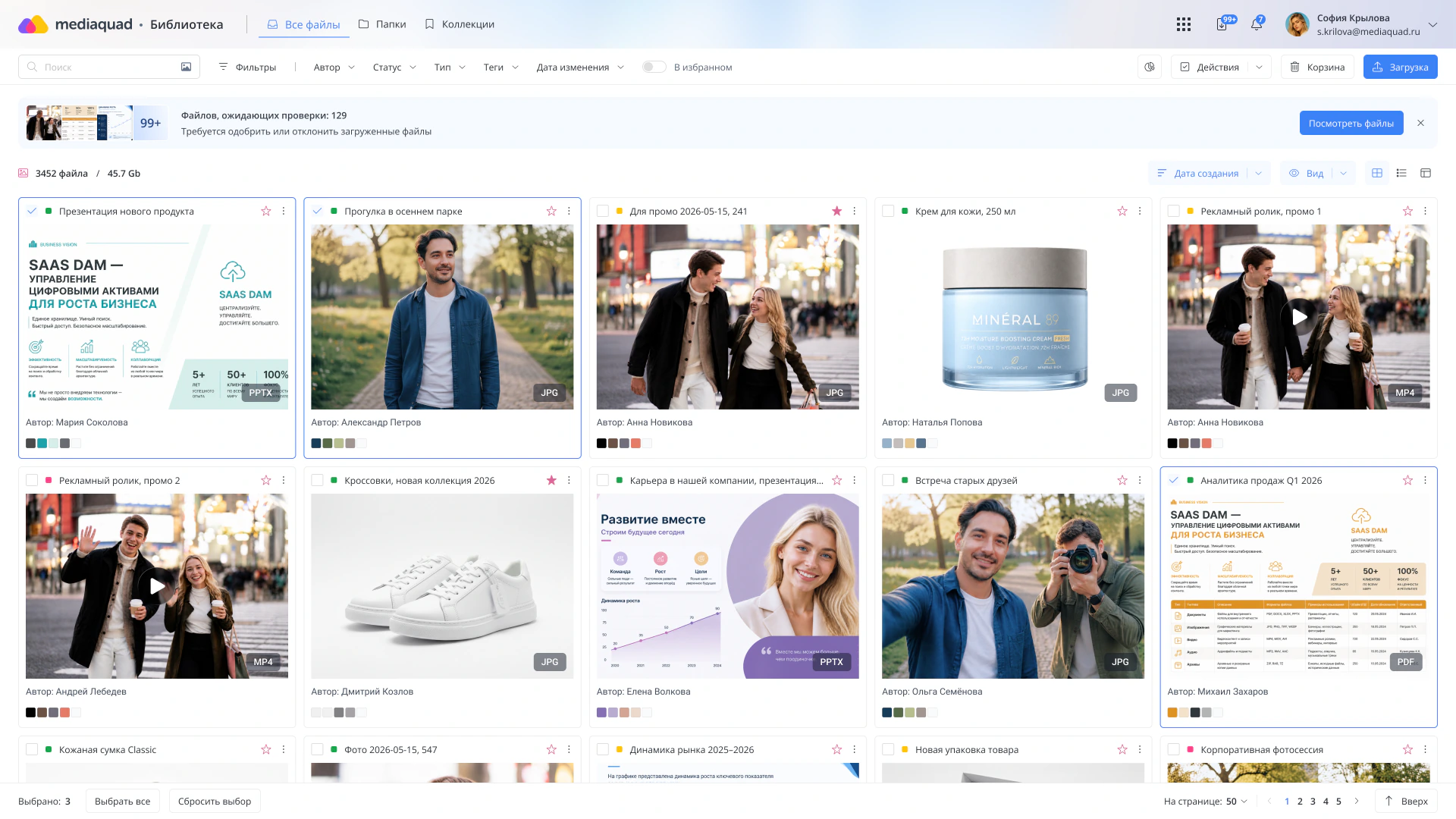Click the mediaquad logo
This screenshot has height=819, width=1456.
click(75, 24)
